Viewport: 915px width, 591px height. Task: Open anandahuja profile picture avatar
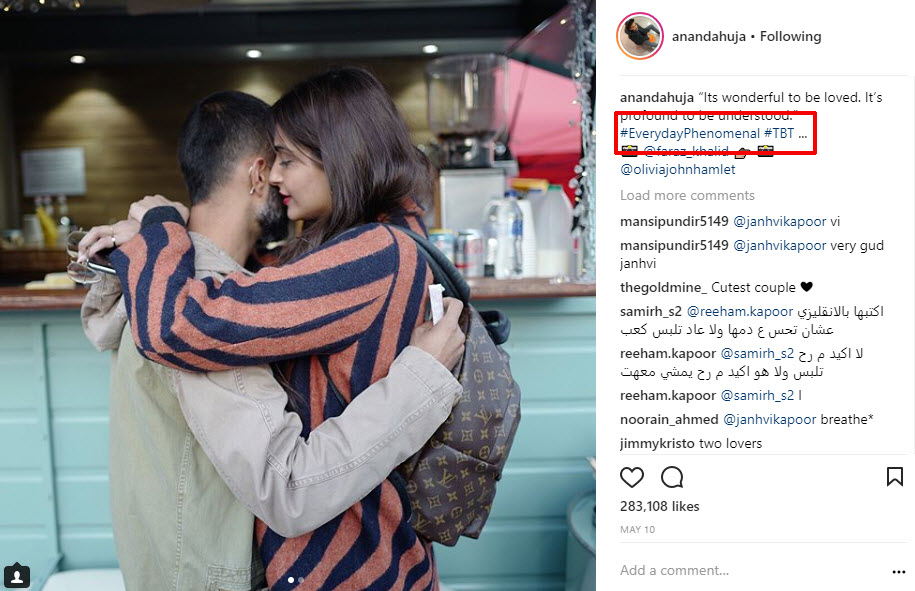coord(640,36)
